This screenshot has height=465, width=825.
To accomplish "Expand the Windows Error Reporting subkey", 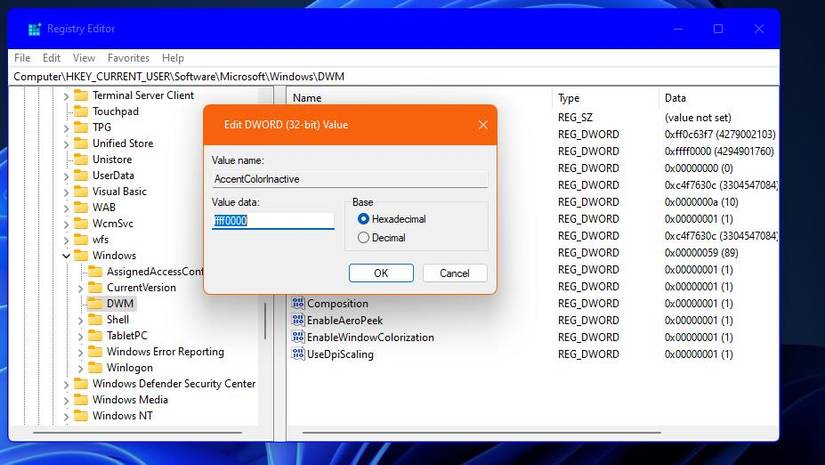I will (81, 352).
